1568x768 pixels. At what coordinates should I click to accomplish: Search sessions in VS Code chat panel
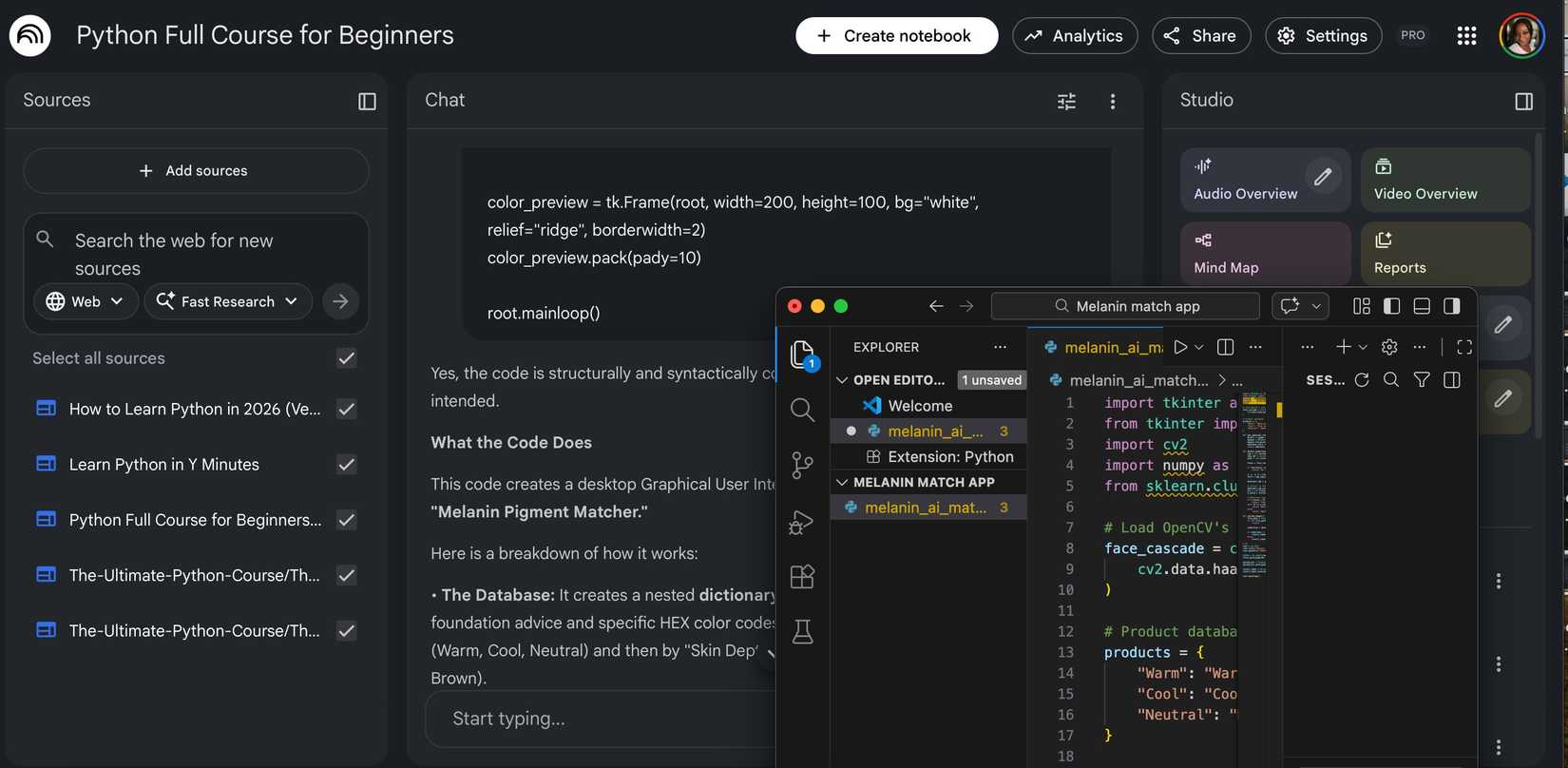[x=1391, y=380]
